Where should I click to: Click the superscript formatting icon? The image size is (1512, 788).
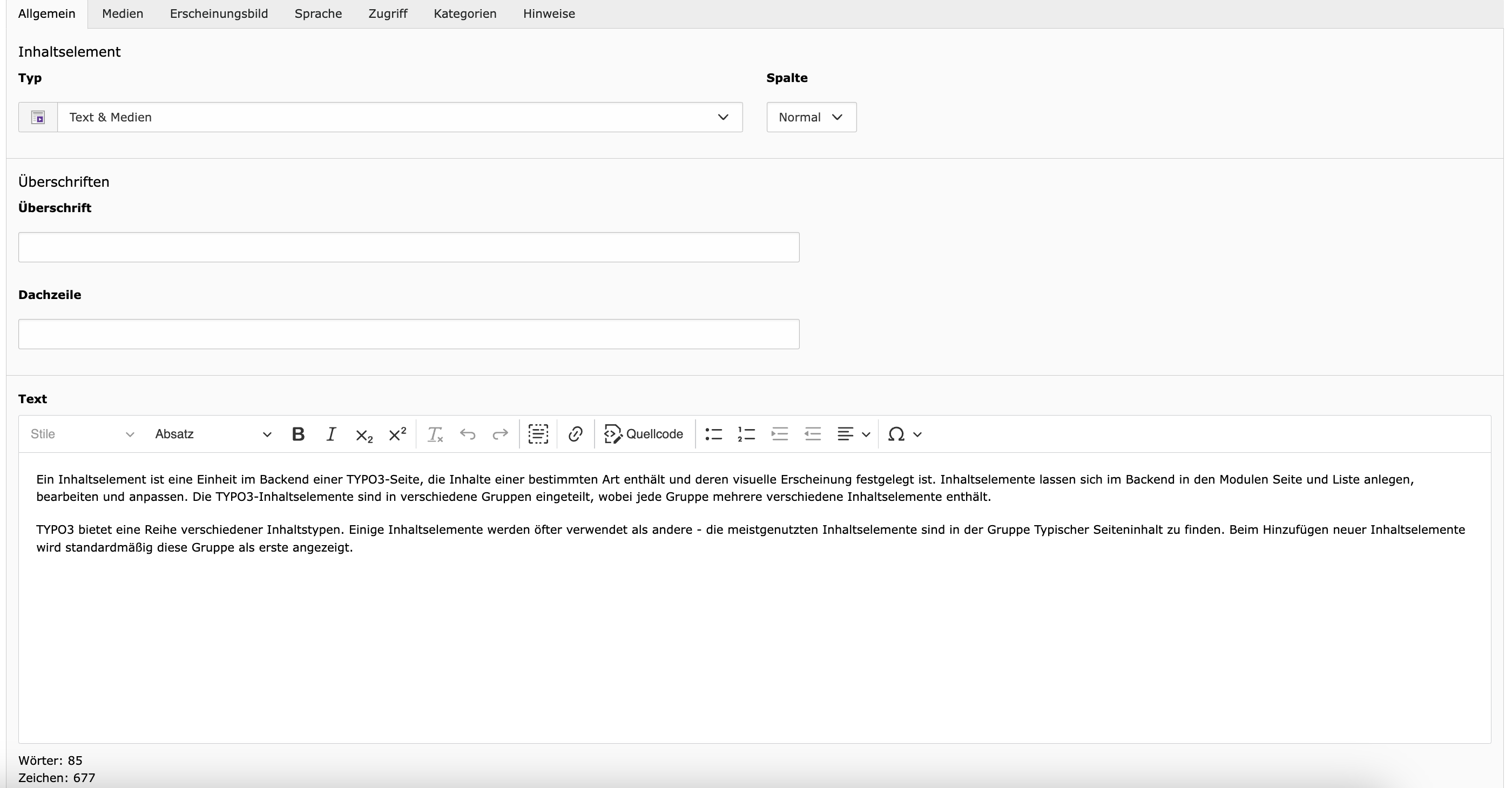[x=397, y=434]
